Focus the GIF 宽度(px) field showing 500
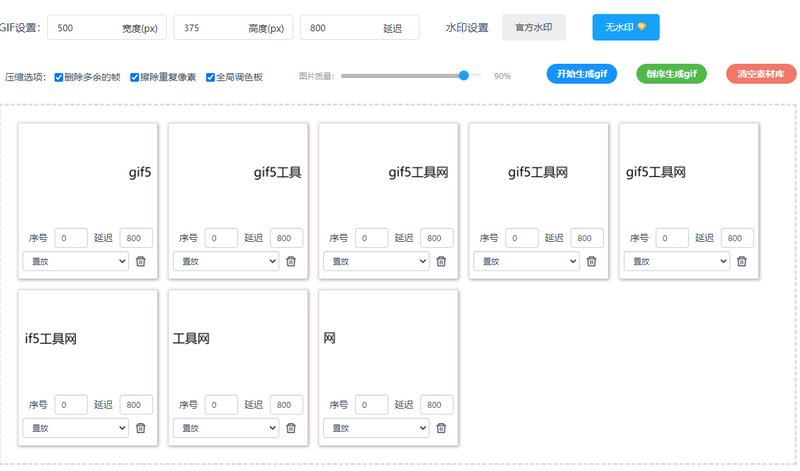 (107, 28)
